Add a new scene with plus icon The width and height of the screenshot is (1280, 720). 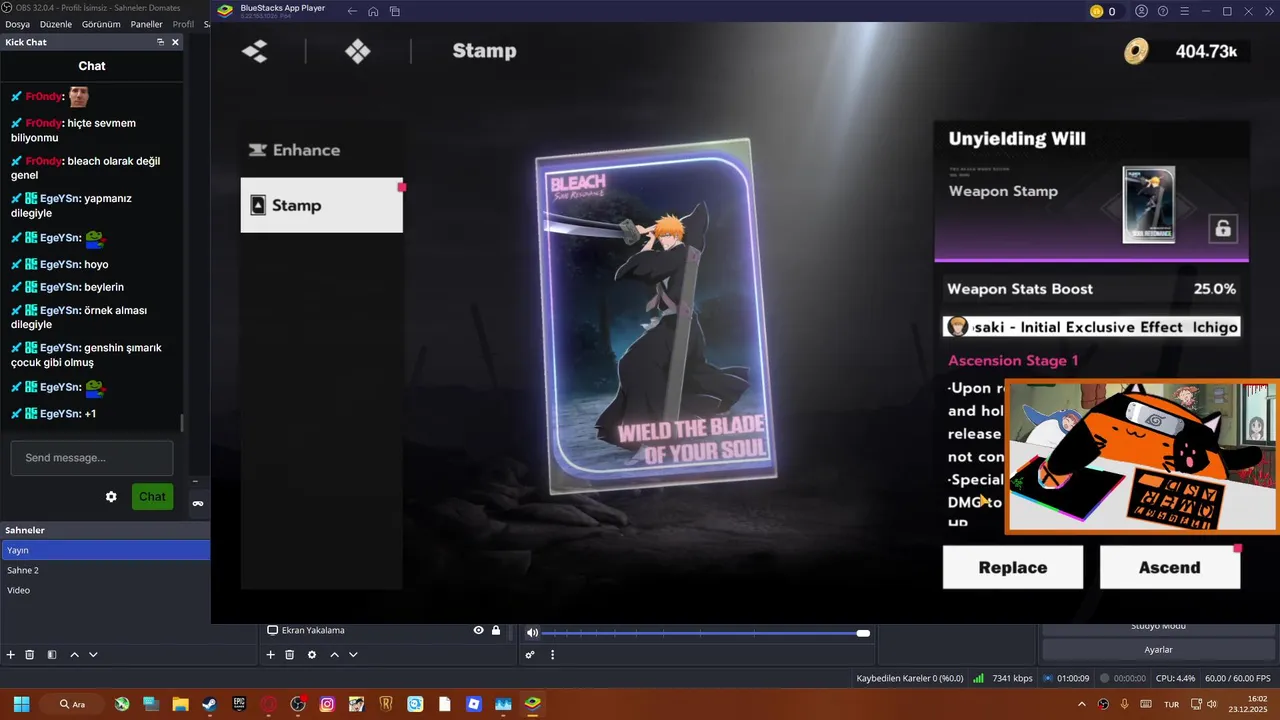pos(11,655)
